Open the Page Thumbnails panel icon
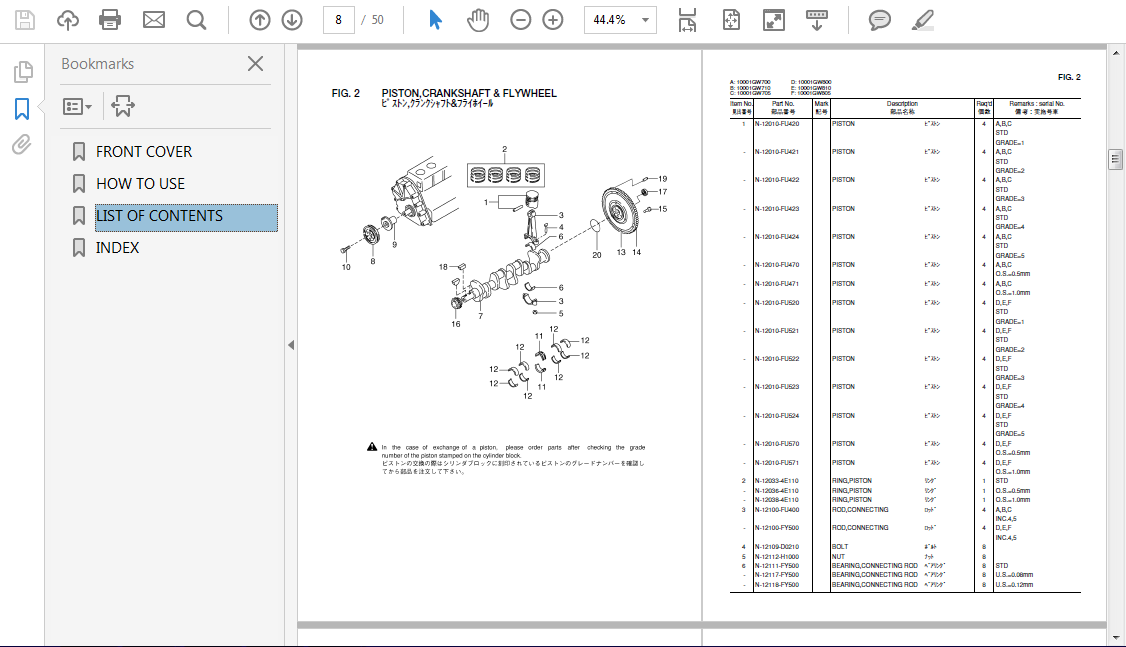The height and width of the screenshot is (647, 1126). pyautogui.click(x=23, y=72)
